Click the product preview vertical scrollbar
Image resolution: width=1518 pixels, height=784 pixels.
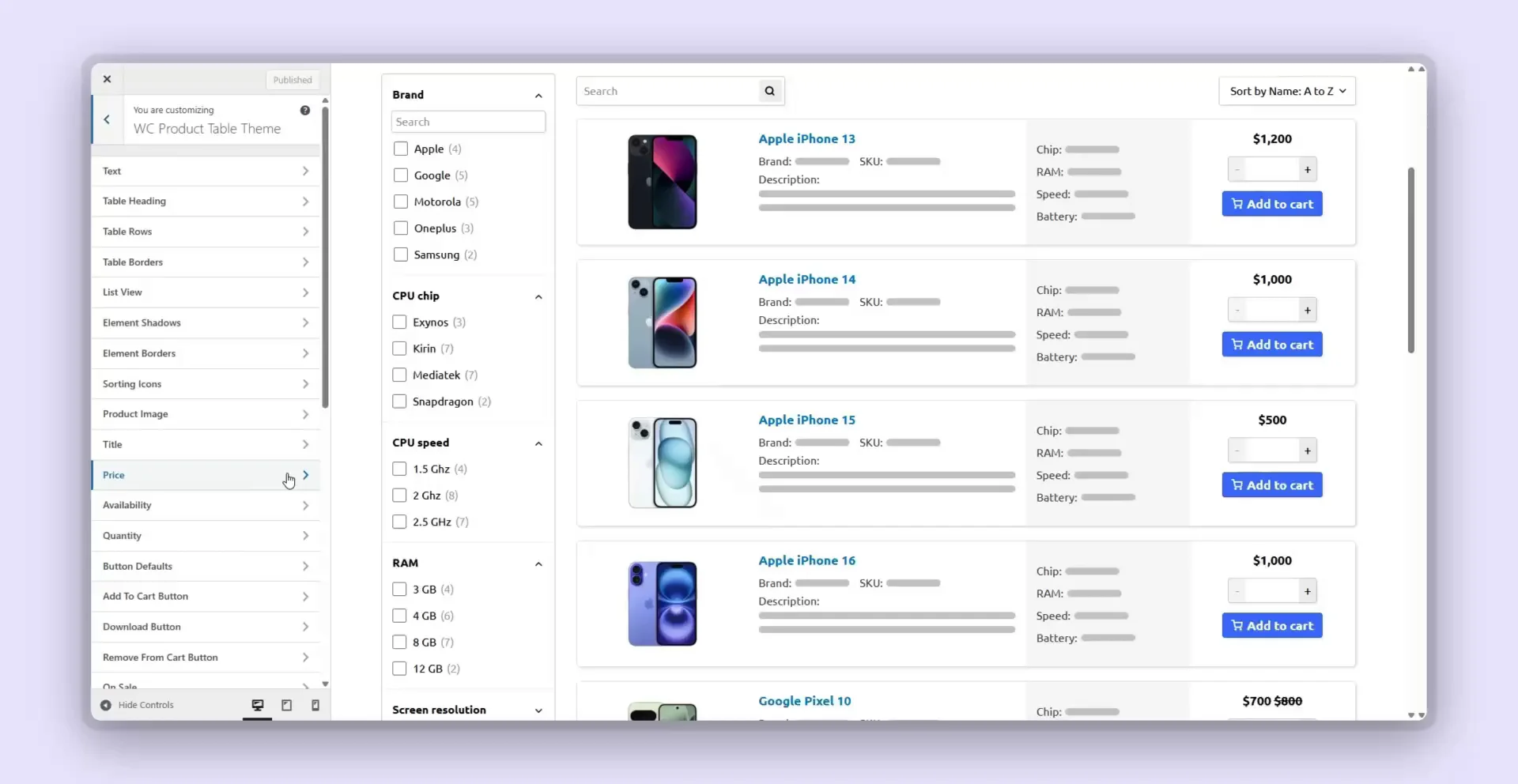(x=1410, y=260)
